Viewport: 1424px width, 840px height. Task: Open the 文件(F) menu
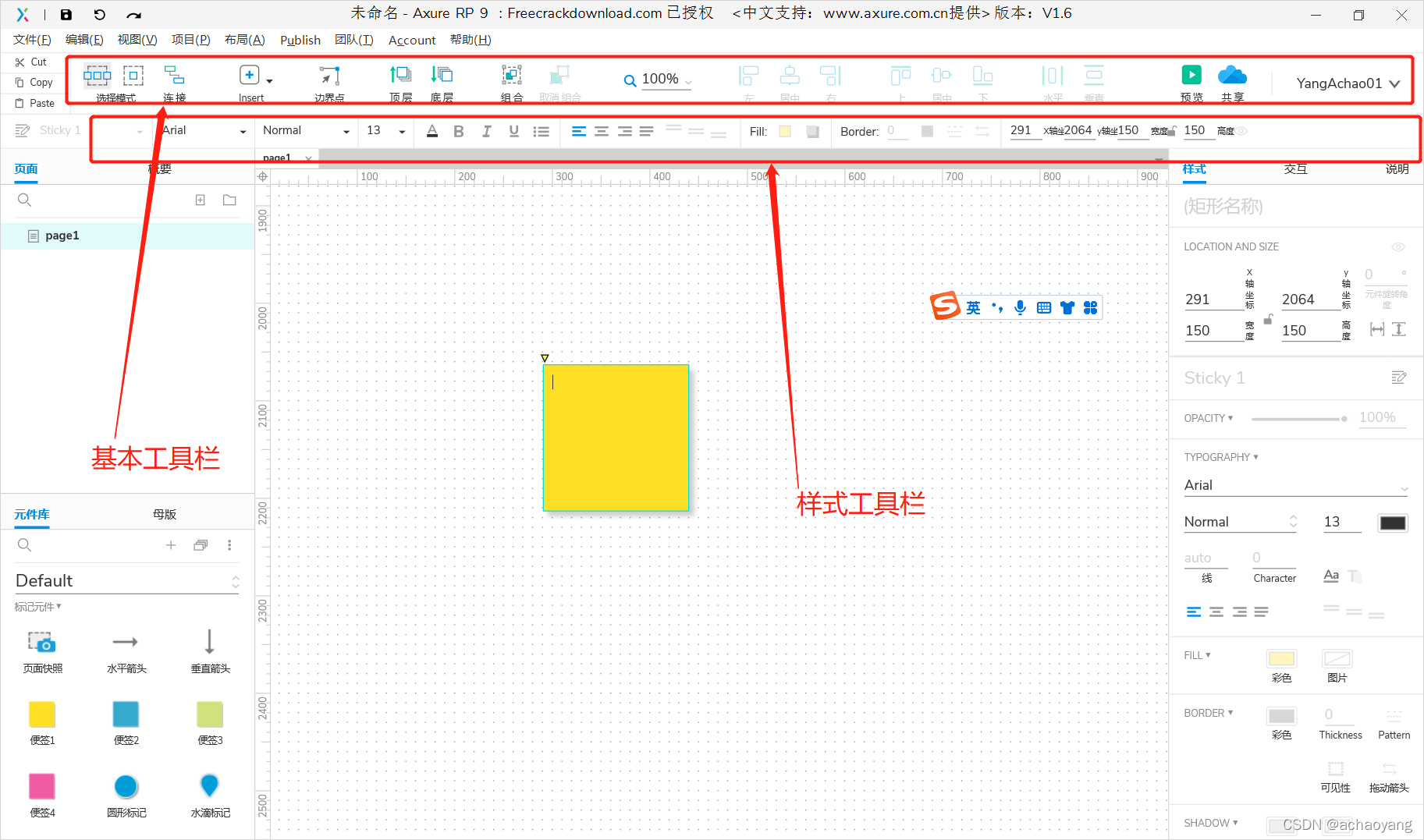[32, 40]
